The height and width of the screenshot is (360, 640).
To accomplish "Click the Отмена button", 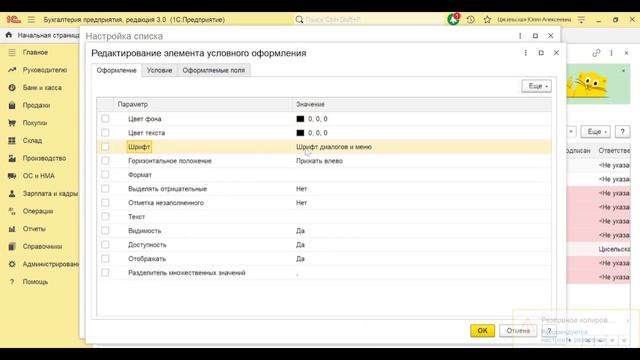I will (518, 331).
